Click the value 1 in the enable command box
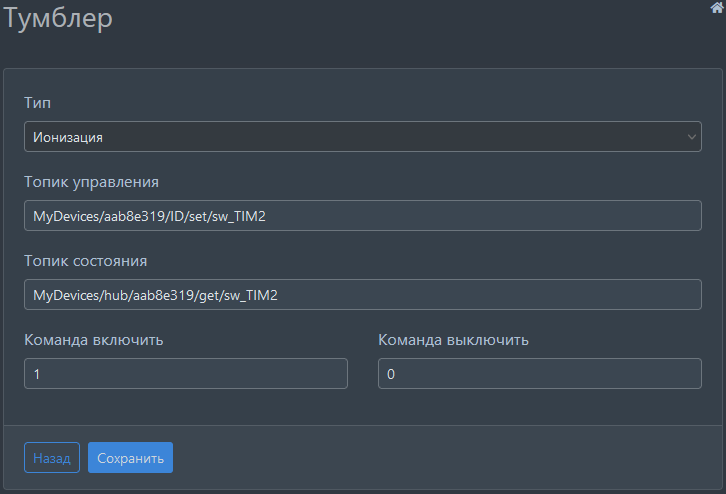 click(x=37, y=374)
